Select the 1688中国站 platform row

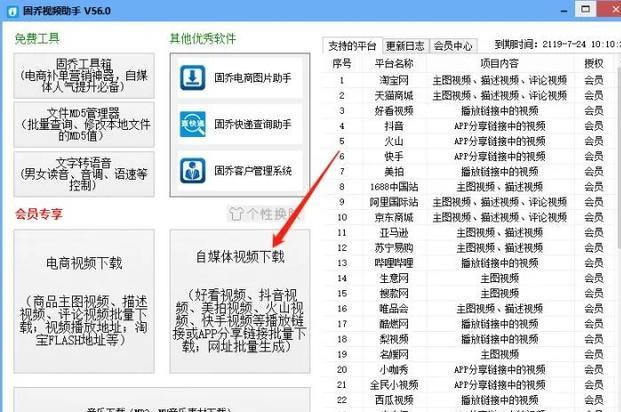(469, 187)
